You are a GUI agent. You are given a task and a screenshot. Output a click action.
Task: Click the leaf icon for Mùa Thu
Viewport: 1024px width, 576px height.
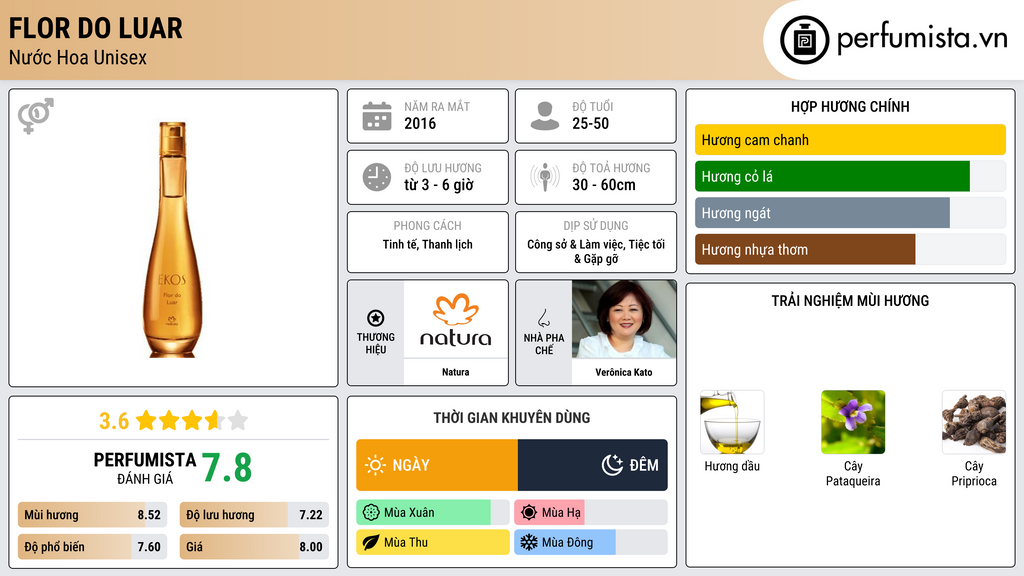click(371, 542)
